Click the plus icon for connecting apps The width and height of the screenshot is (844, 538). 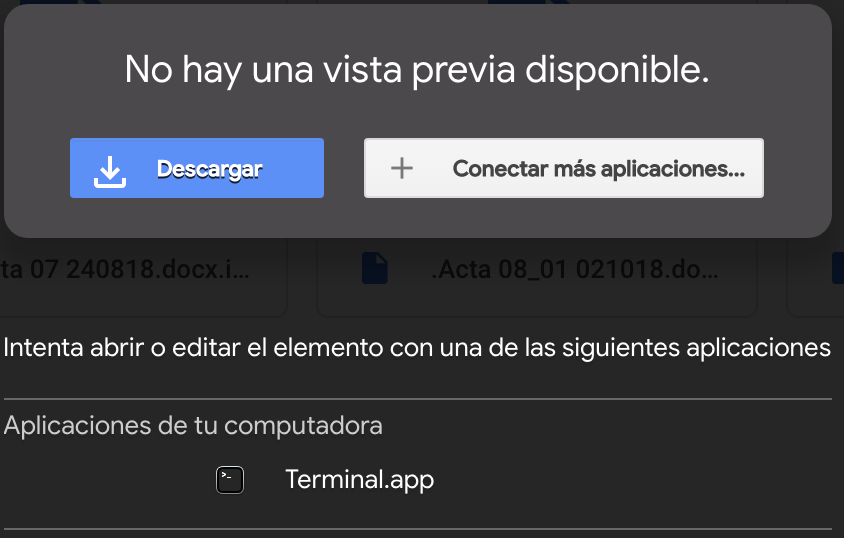(x=401, y=169)
